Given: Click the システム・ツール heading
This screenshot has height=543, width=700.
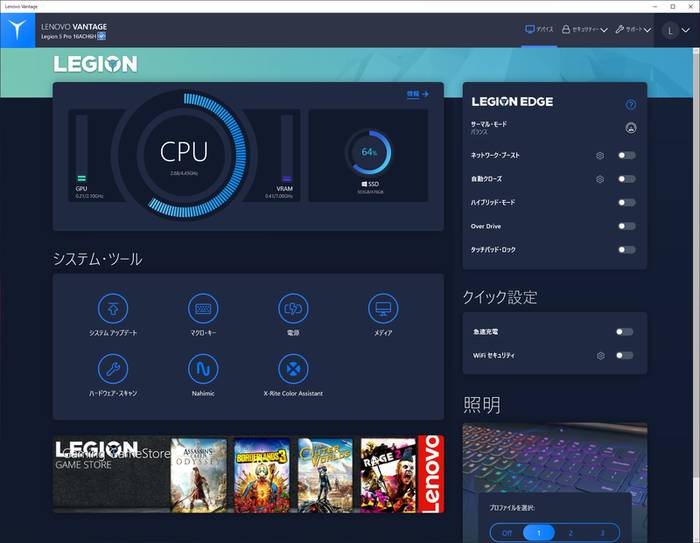Looking at the screenshot, I should click(x=98, y=259).
